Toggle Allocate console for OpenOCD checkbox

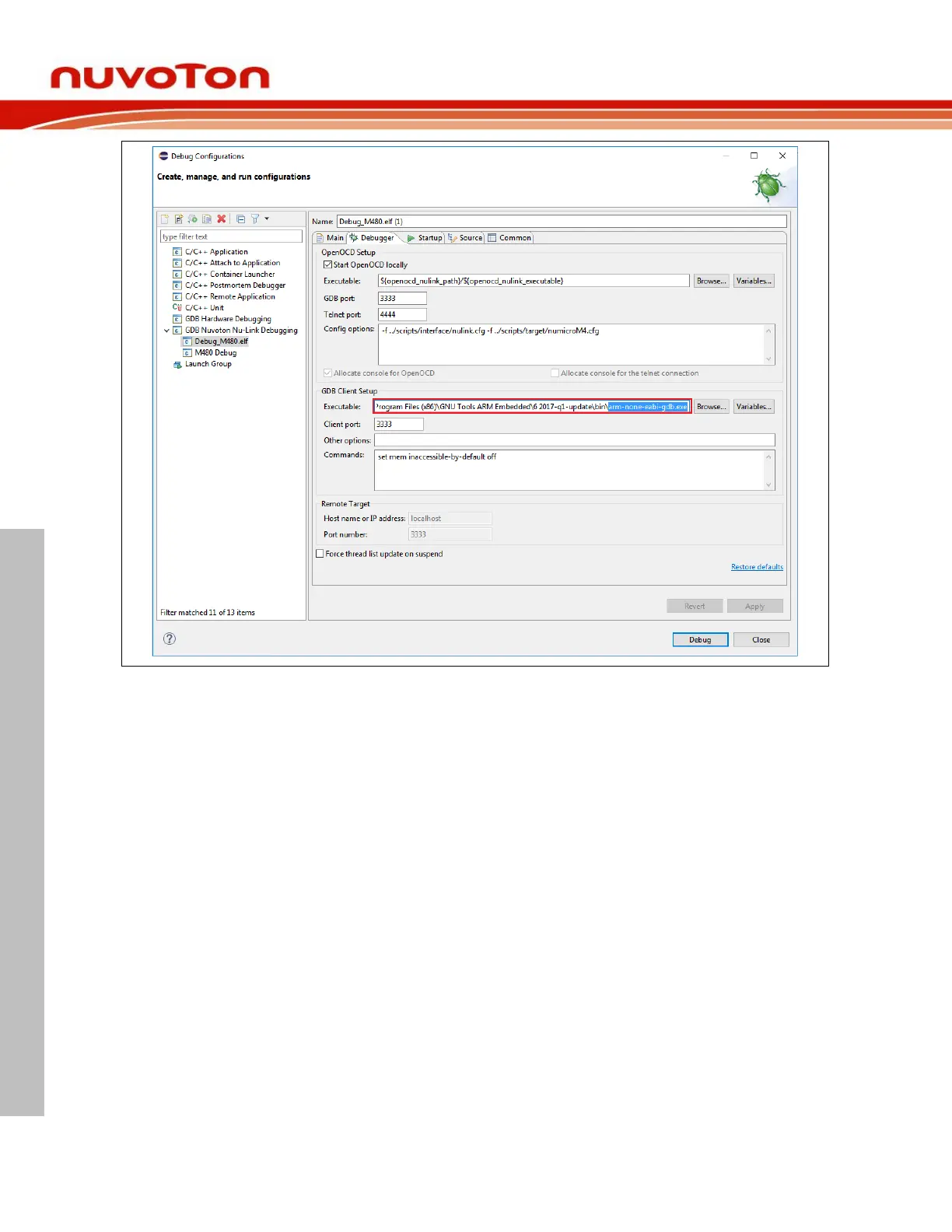(x=328, y=373)
